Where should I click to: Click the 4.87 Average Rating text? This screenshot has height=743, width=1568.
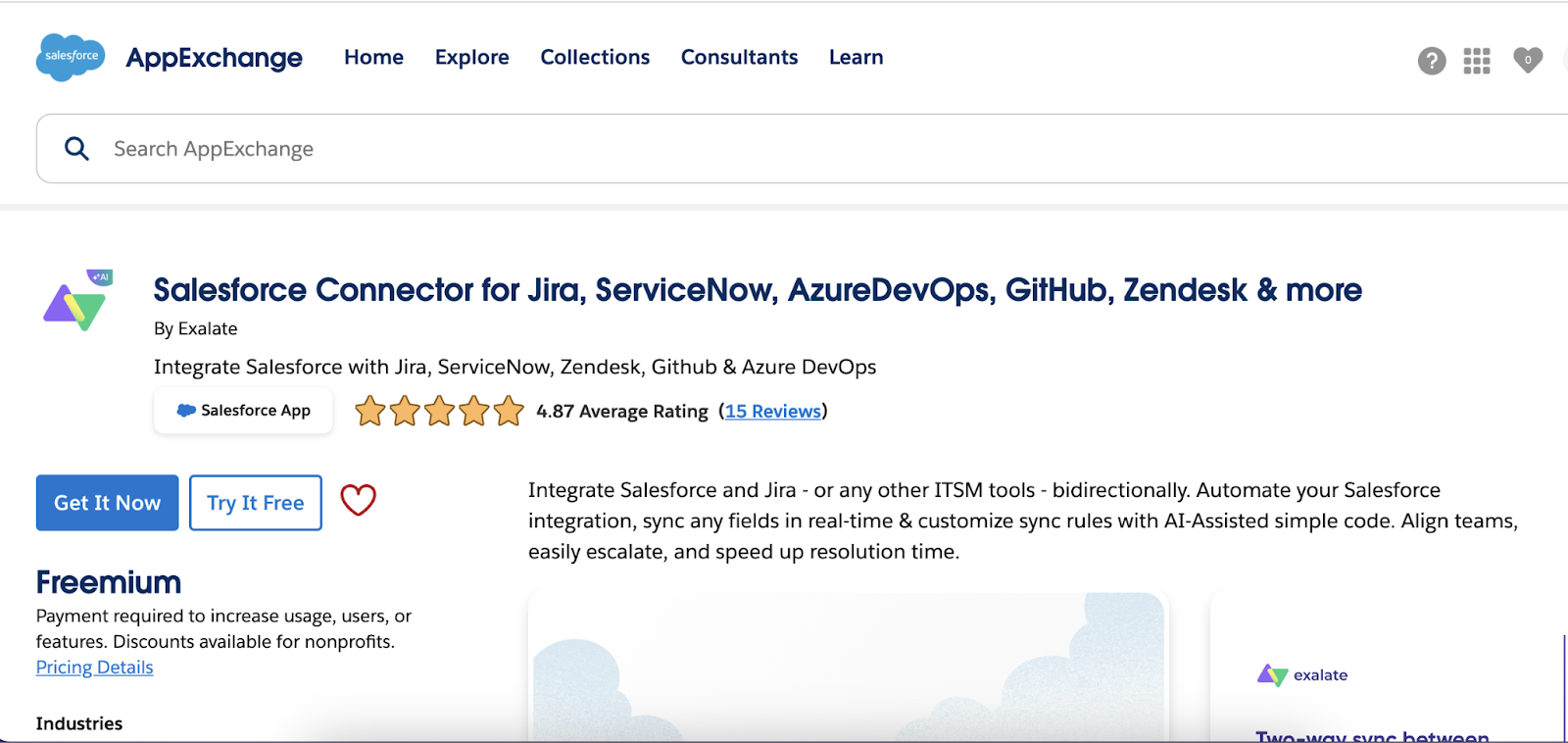621,411
